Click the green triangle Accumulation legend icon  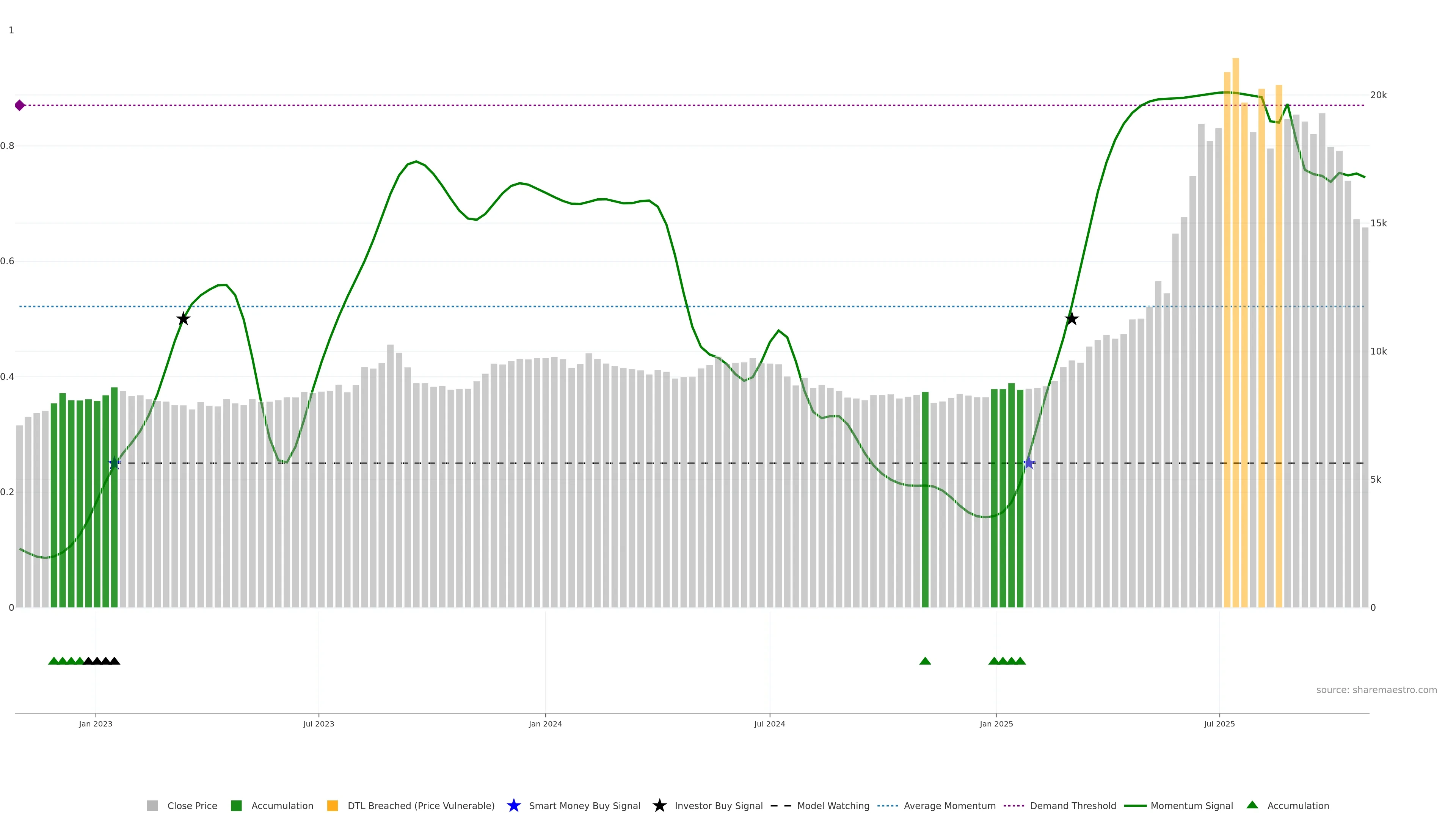[x=1252, y=805]
